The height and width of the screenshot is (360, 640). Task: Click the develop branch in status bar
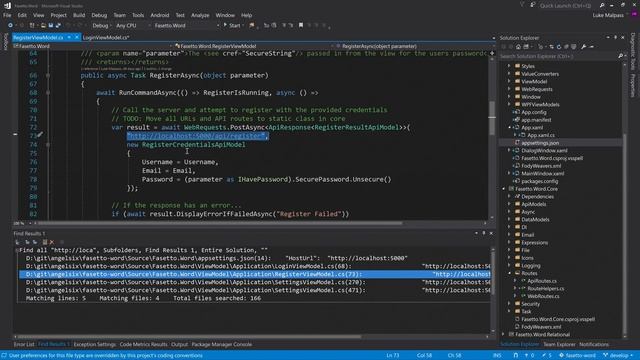(617, 356)
